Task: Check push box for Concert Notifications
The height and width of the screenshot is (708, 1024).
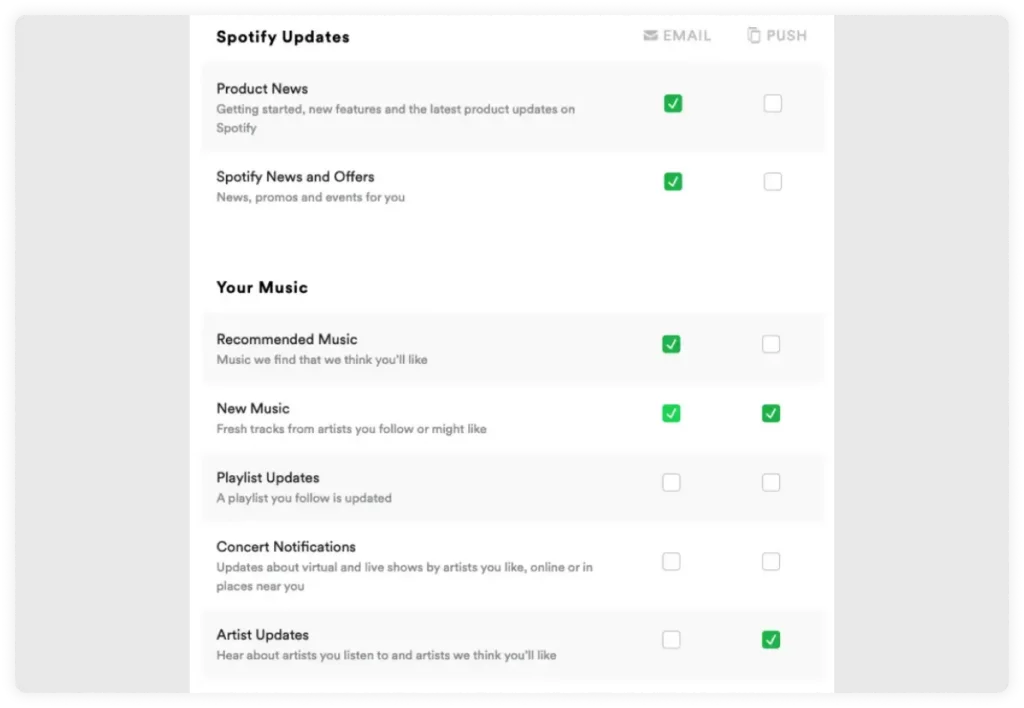Action: (771, 562)
